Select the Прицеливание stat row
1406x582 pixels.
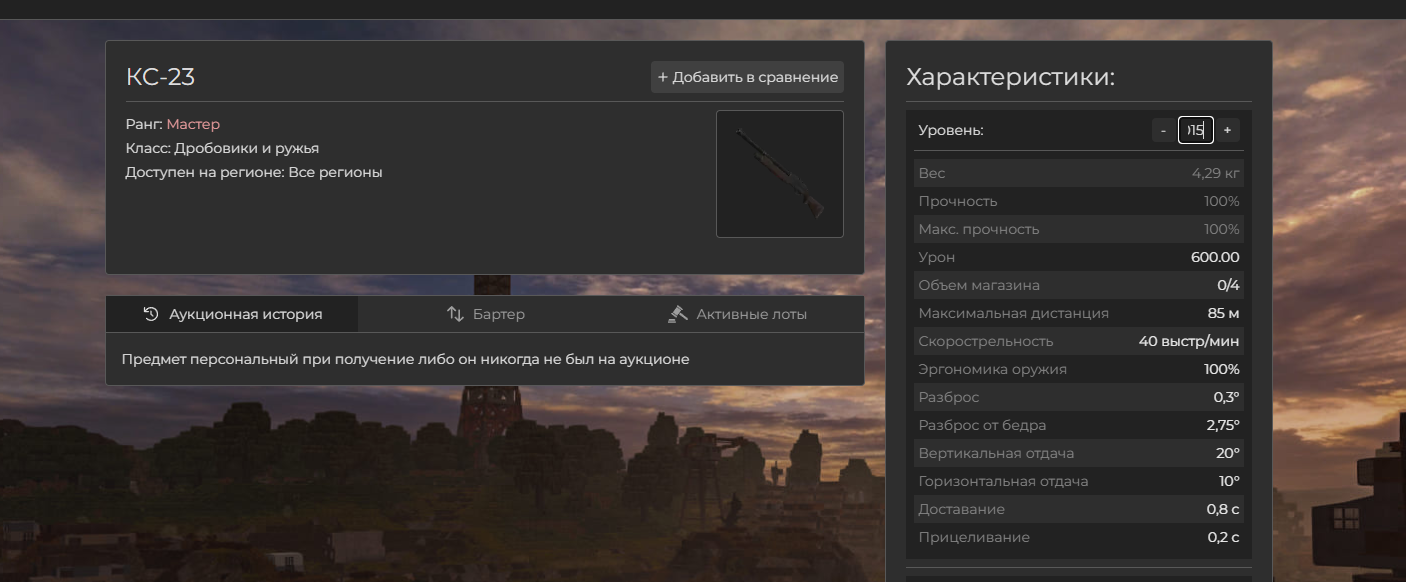pyautogui.click(x=1078, y=537)
